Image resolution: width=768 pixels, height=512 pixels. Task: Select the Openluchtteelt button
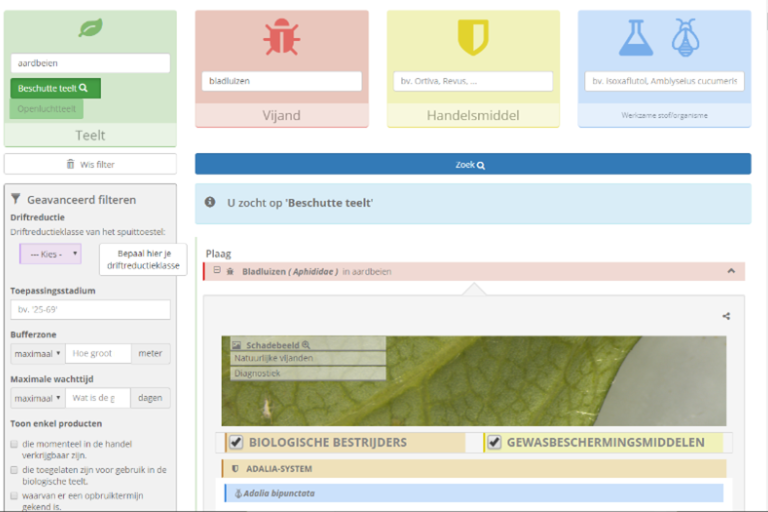[x=47, y=109]
